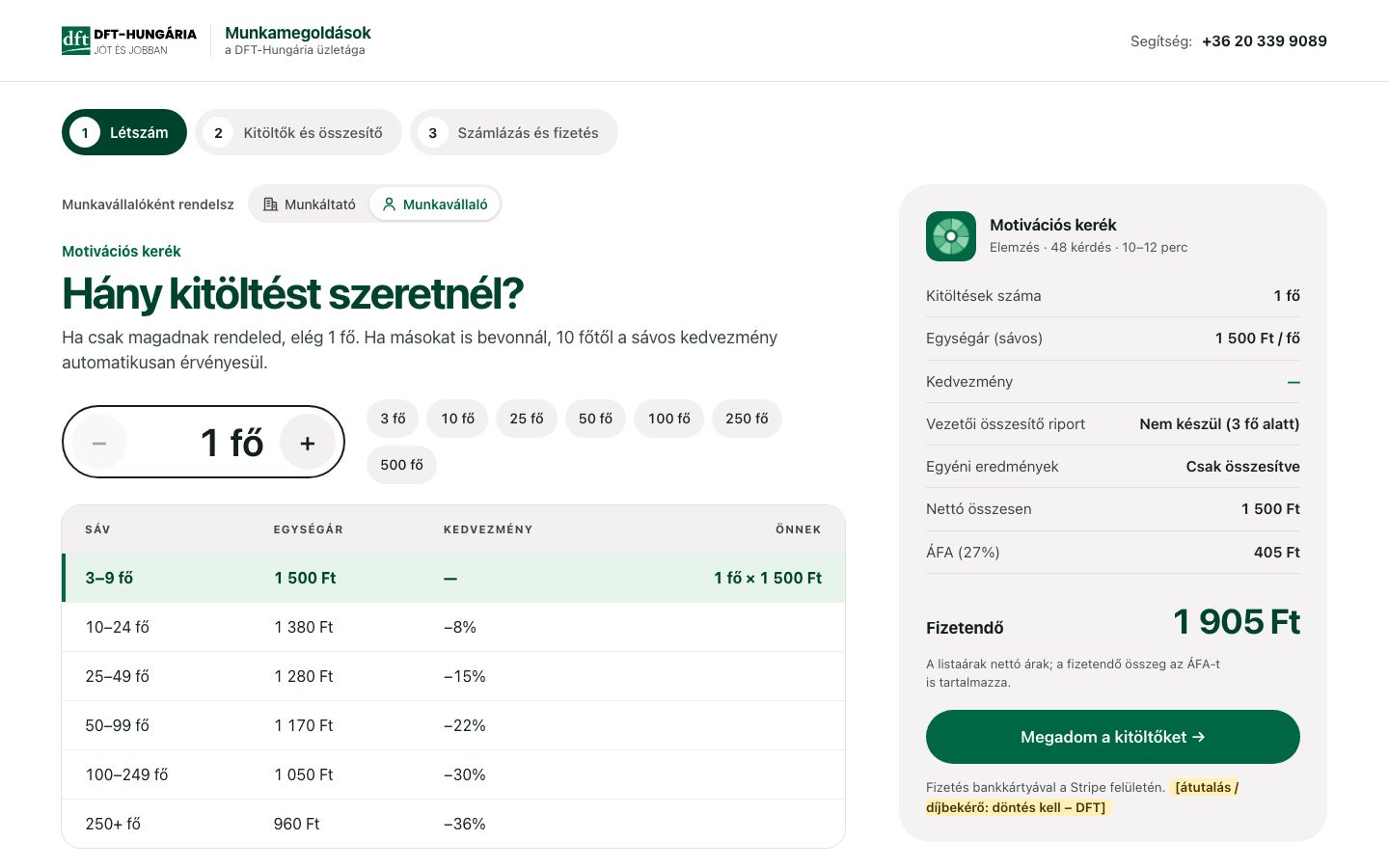Viewport: 1389px width, 868px height.
Task: Click the 1 380 Ft unit price
Action: 304,627
